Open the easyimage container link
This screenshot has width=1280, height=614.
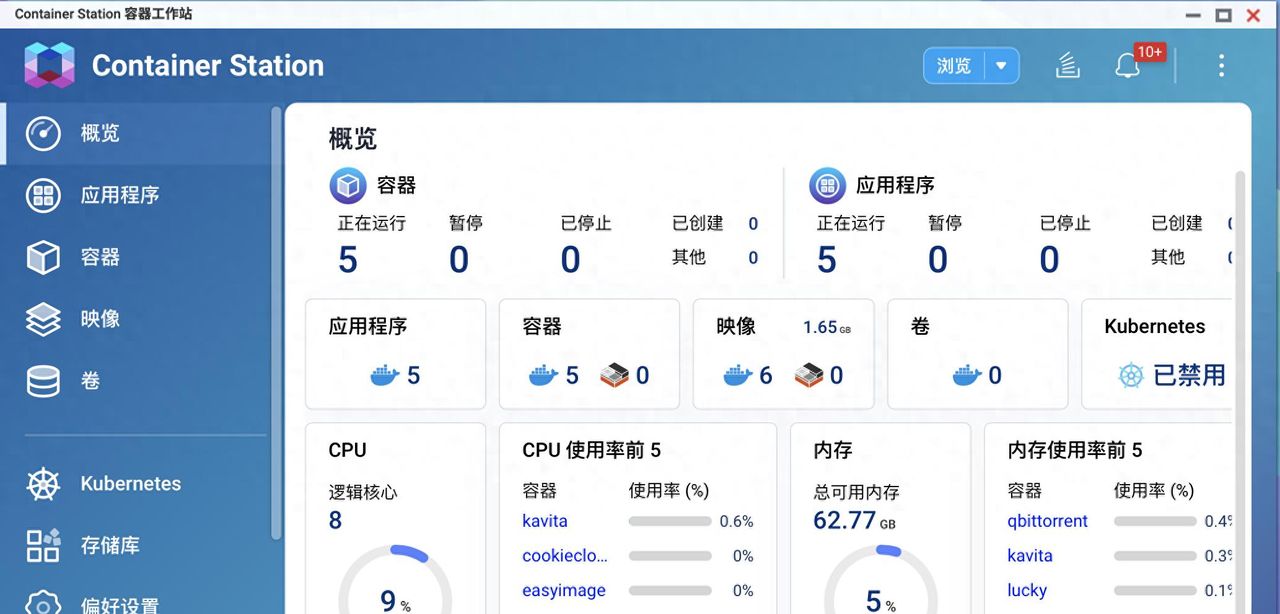[563, 590]
